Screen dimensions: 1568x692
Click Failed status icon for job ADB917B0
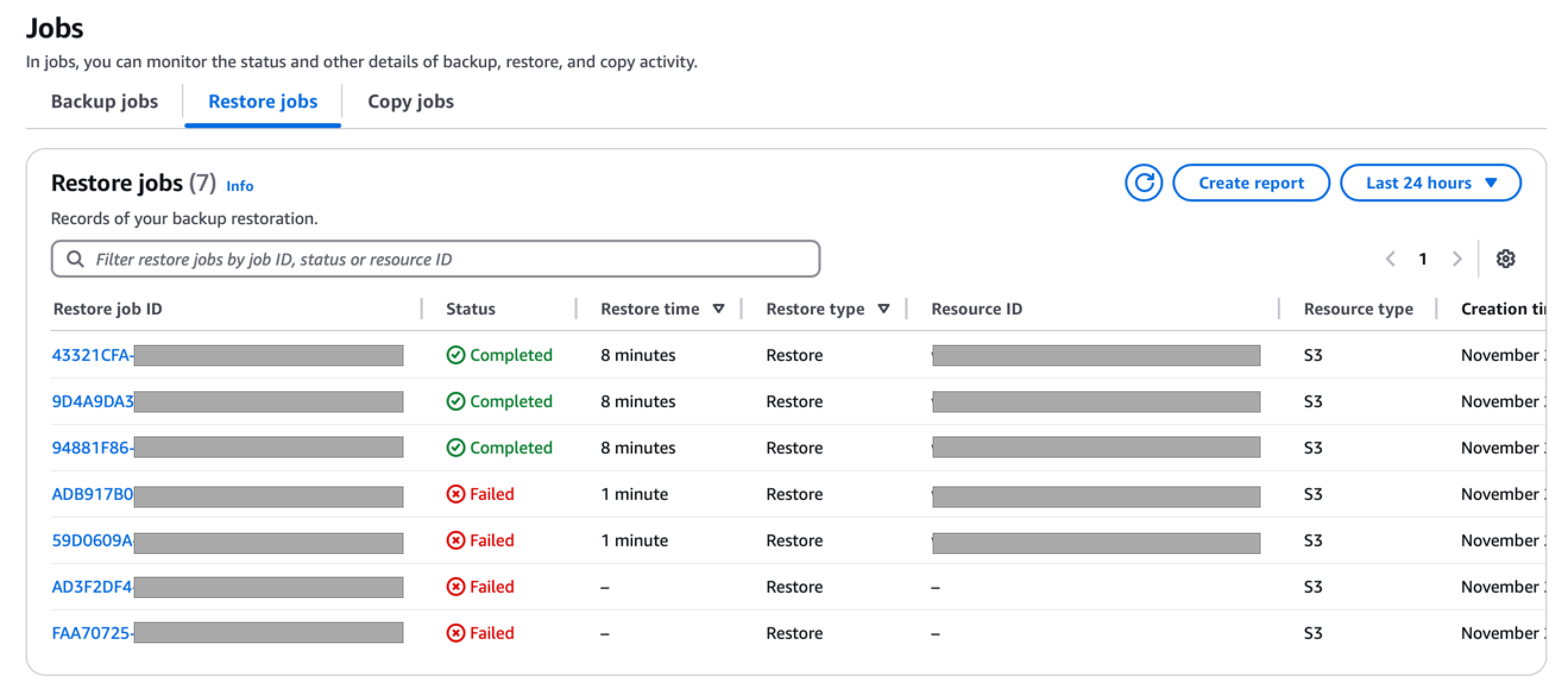455,493
